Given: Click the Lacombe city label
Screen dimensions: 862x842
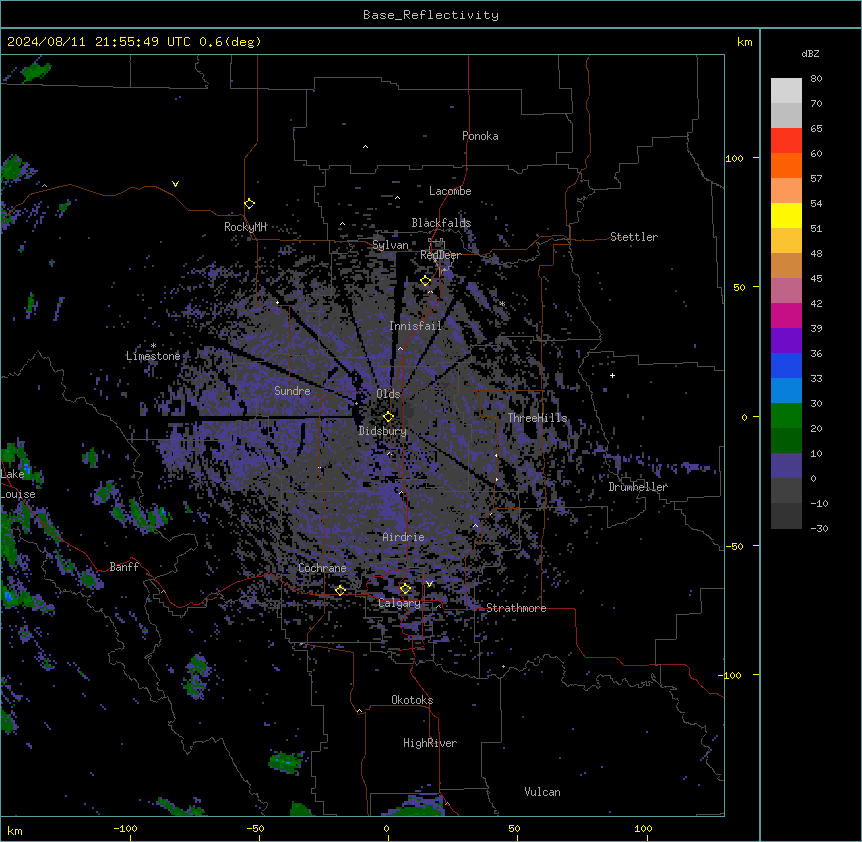Looking at the screenshot, I should click(x=450, y=191).
